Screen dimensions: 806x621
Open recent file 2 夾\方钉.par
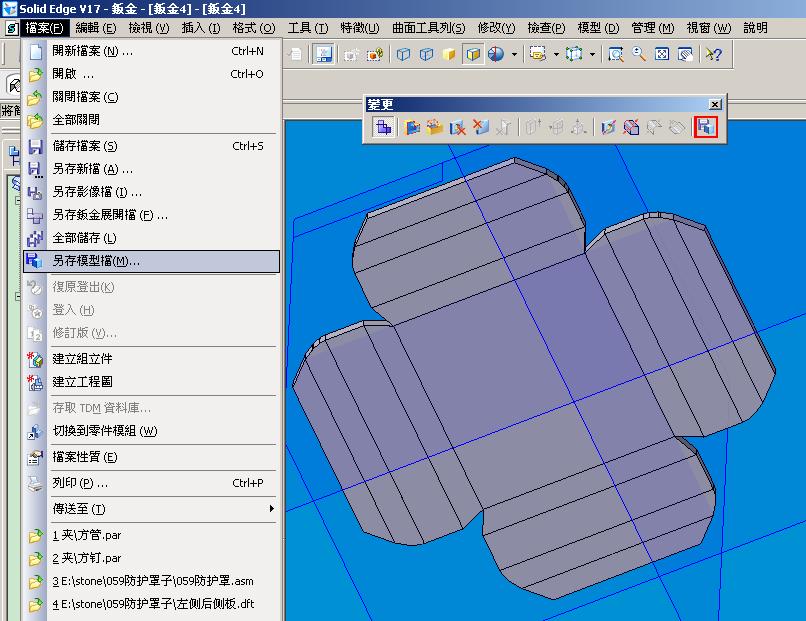coord(152,558)
